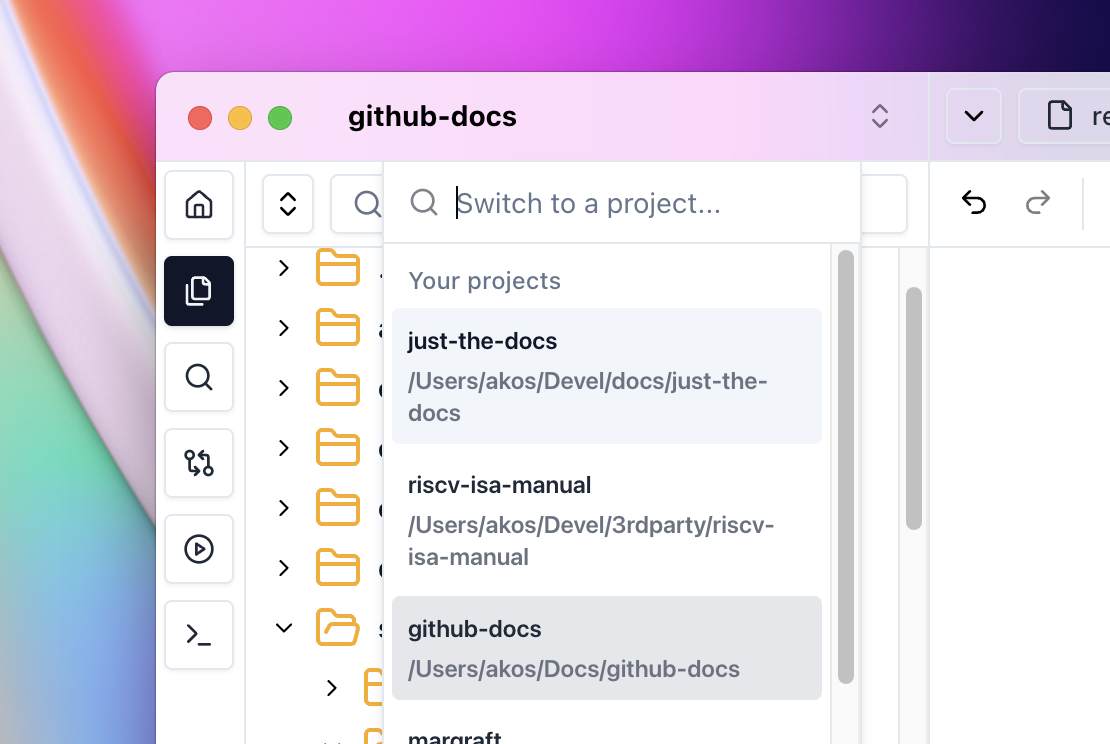Screen dimensions: 1110x744
Task: Click the file tab document icon
Action: (1060, 115)
